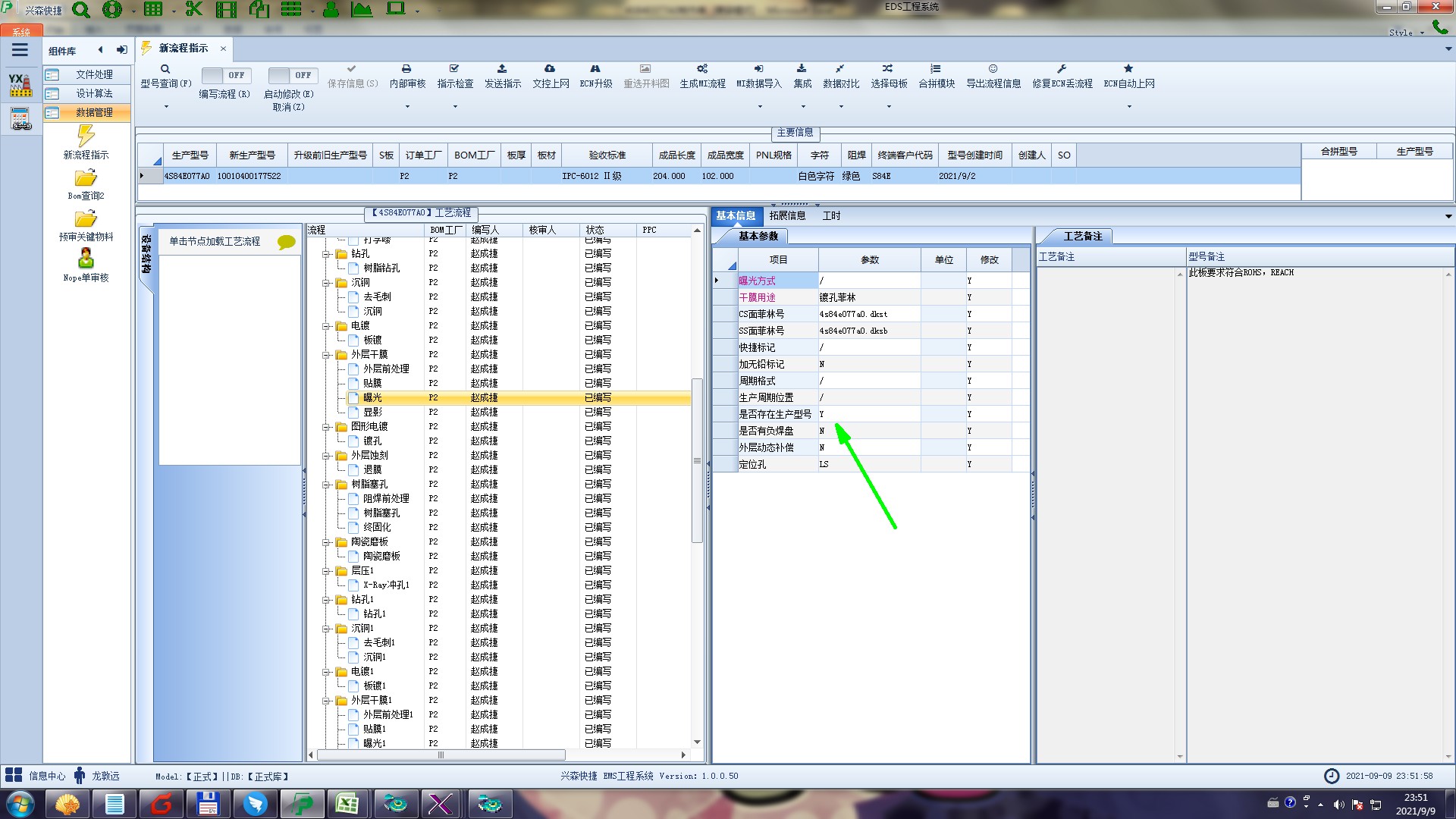
Task: Click the 内部审核 toolbar icon
Action: point(406,69)
